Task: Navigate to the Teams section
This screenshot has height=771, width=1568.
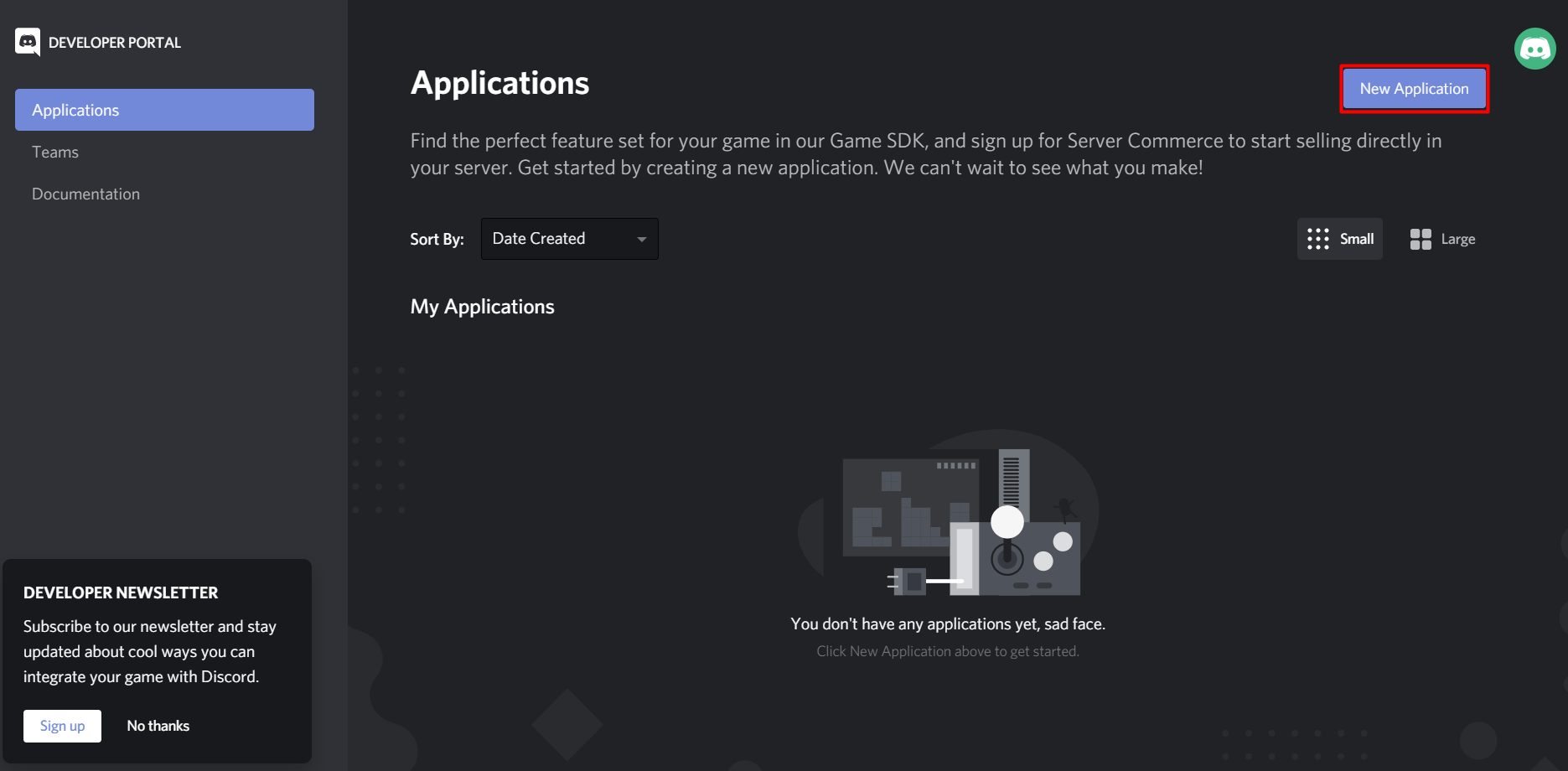Action: pyautogui.click(x=55, y=152)
